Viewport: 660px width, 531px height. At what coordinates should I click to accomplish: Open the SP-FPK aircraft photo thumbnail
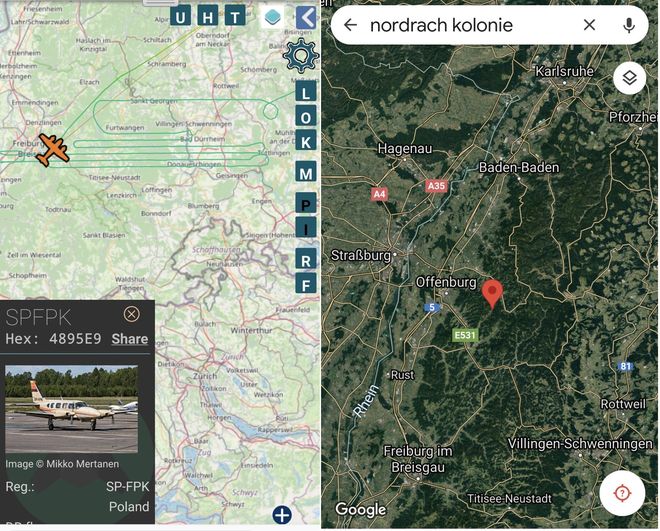coord(71,409)
